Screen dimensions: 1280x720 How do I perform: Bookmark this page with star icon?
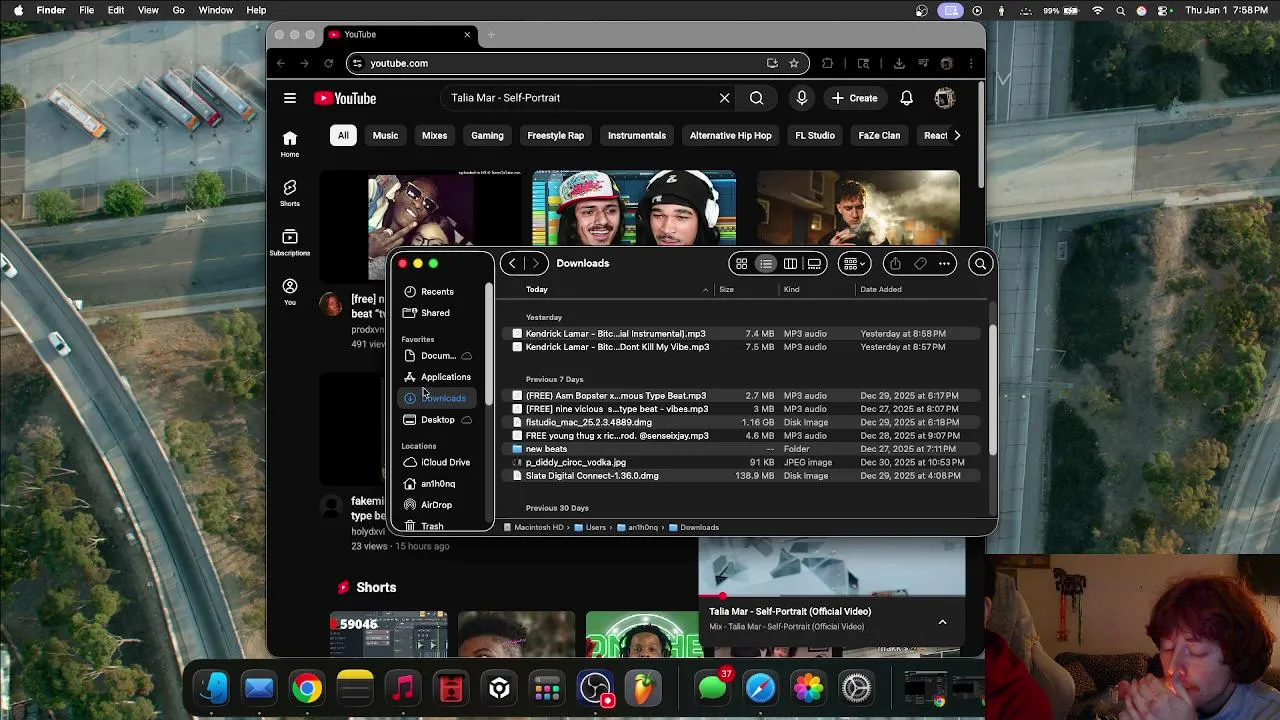pos(794,63)
